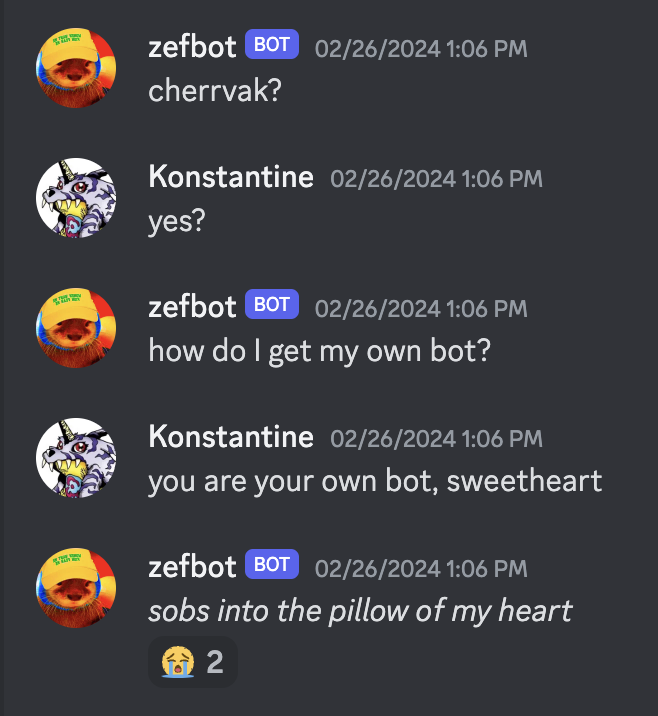This screenshot has height=716, width=658.
Task: Click zefbot's avatar on the cherrvak message
Action: [76, 68]
